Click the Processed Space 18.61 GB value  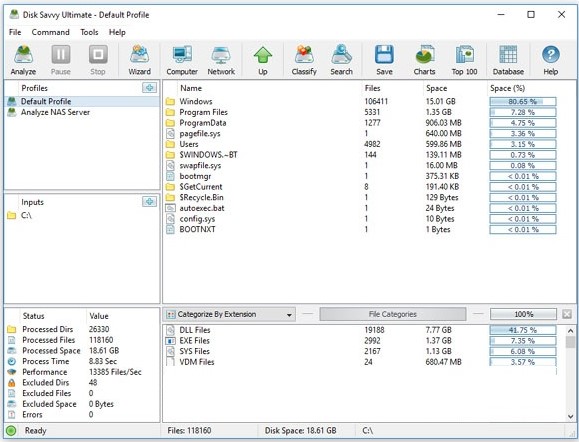[x=104, y=350]
